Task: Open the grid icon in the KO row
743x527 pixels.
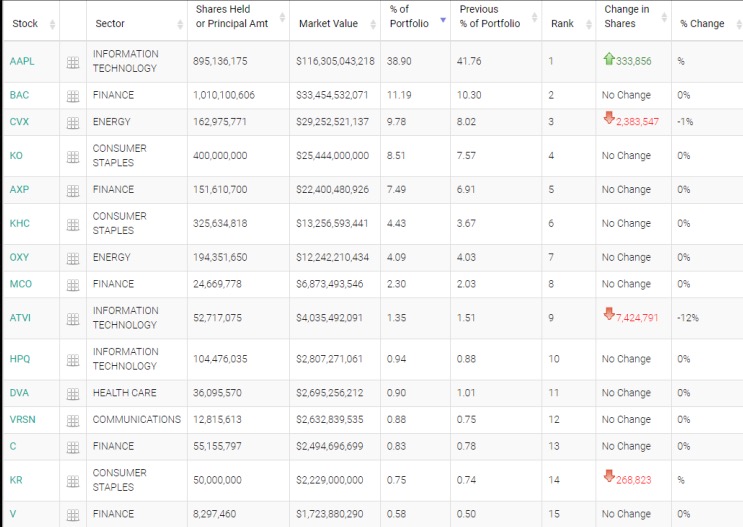Action: [x=73, y=157]
